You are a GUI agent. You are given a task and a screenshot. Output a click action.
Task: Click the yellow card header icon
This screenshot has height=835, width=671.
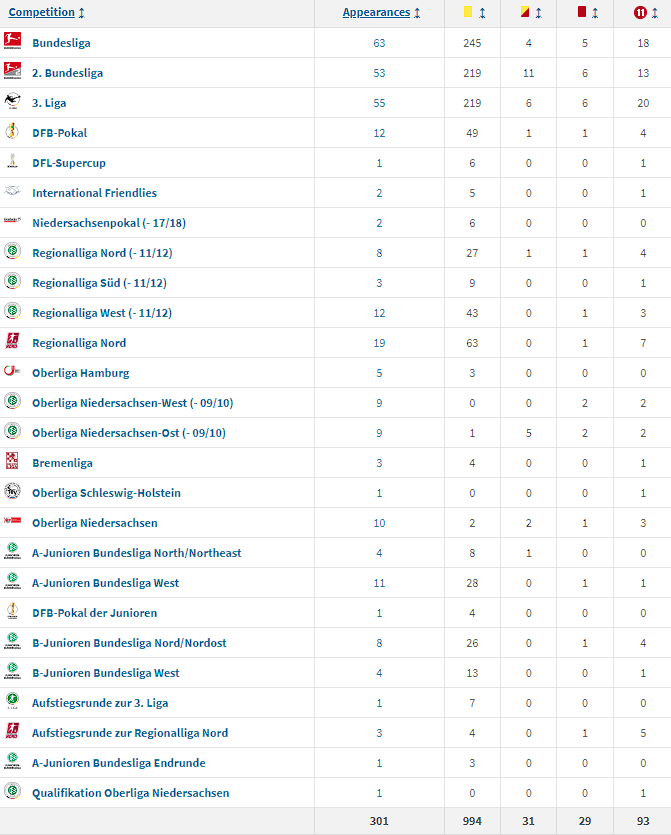pos(468,12)
